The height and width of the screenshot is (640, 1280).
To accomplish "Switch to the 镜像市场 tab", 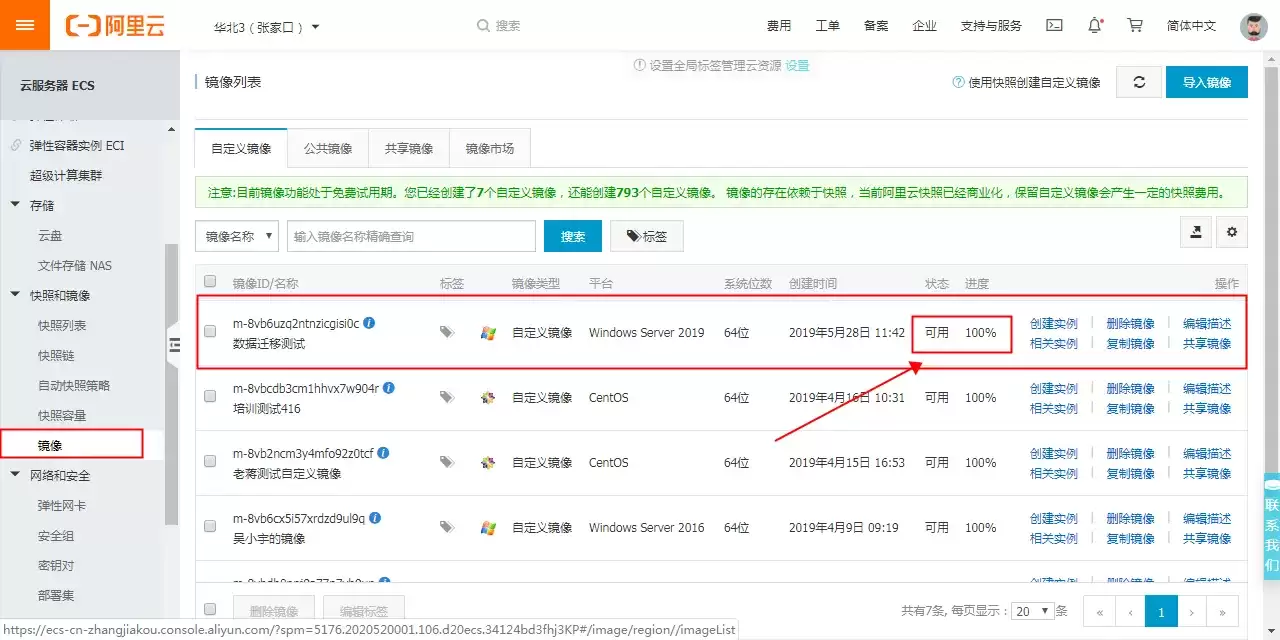I will pos(490,148).
